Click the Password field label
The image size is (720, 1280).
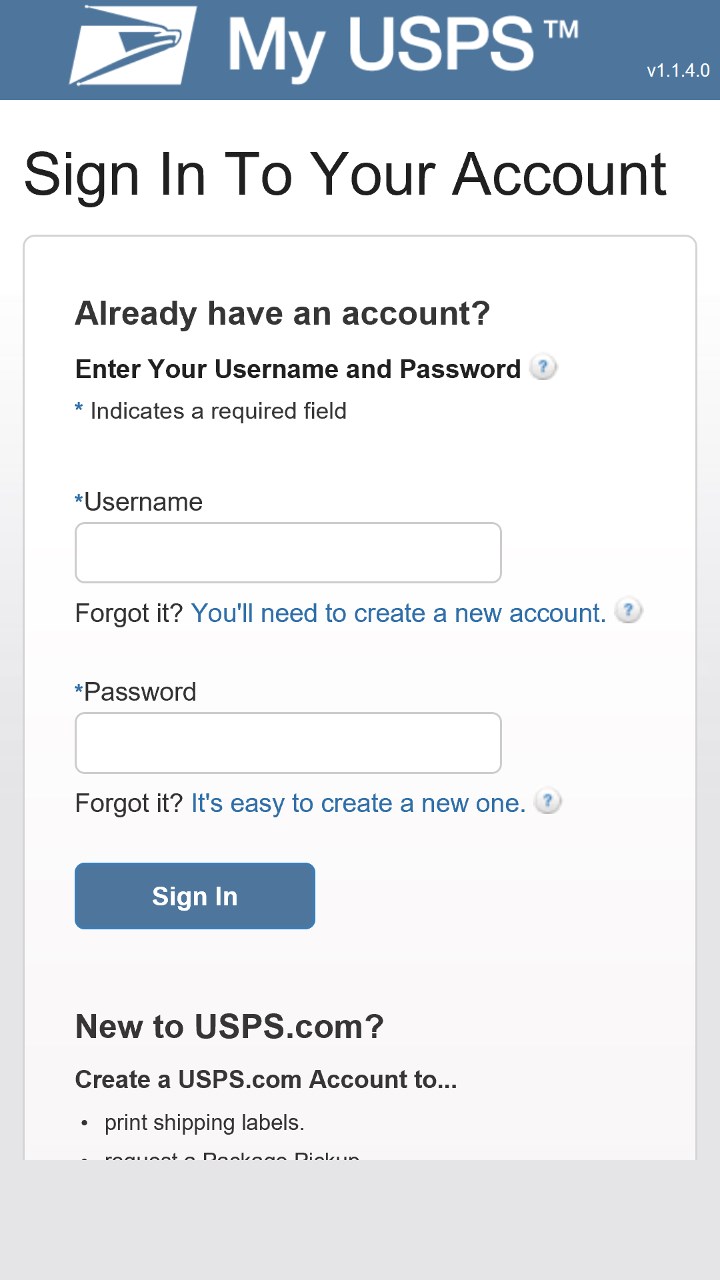coord(139,692)
